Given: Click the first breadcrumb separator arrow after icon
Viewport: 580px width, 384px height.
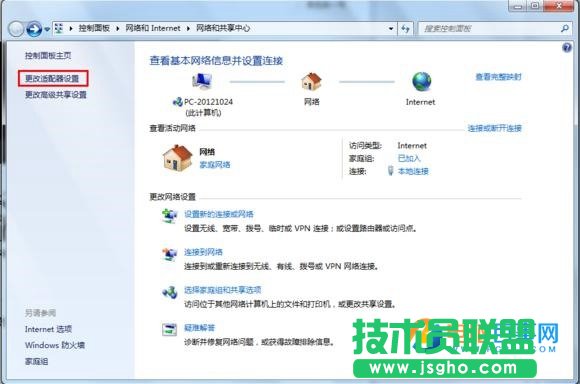Looking at the screenshot, I should [x=71, y=28].
